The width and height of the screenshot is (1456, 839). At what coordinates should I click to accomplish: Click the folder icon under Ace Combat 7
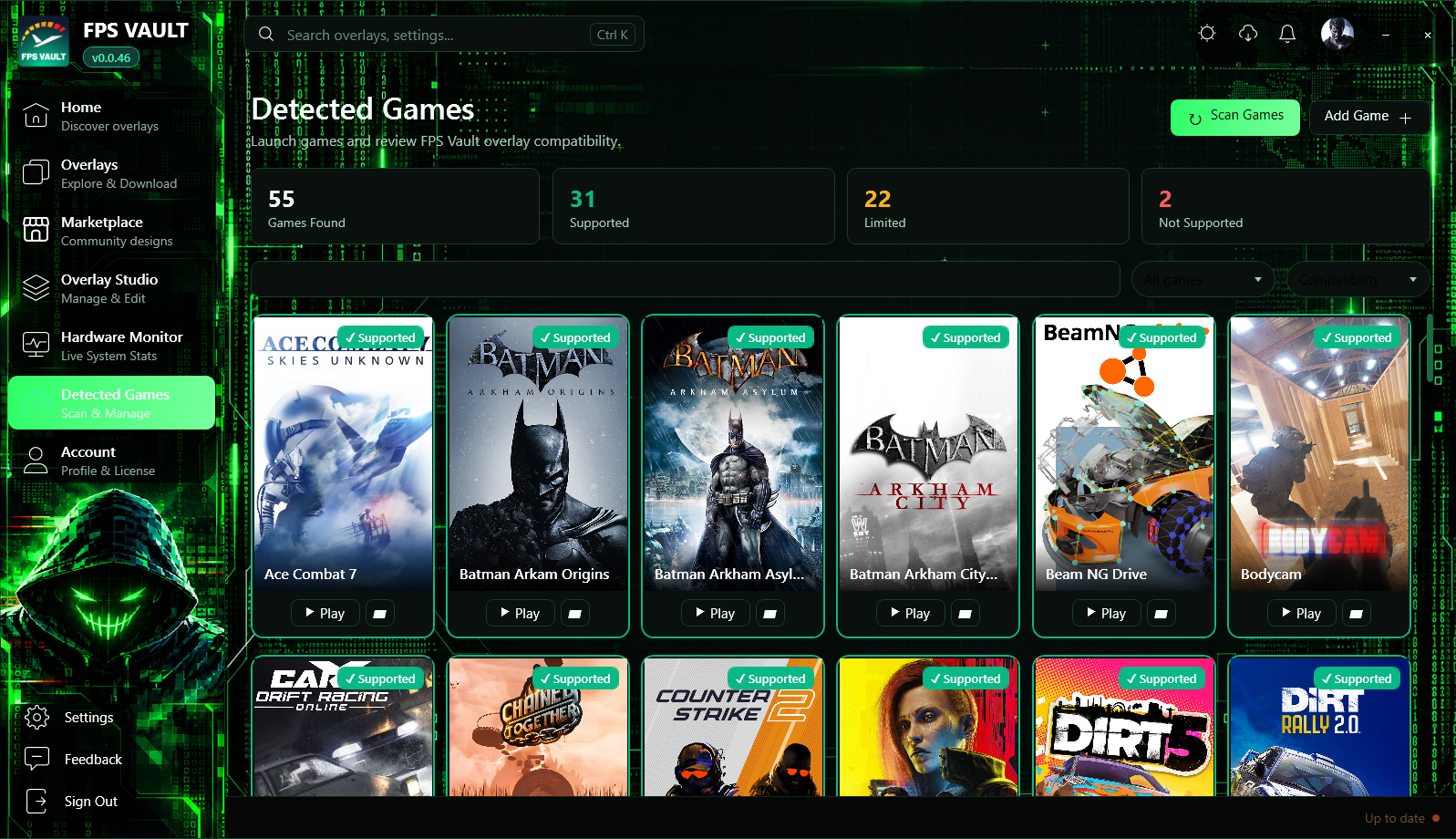pos(380,614)
